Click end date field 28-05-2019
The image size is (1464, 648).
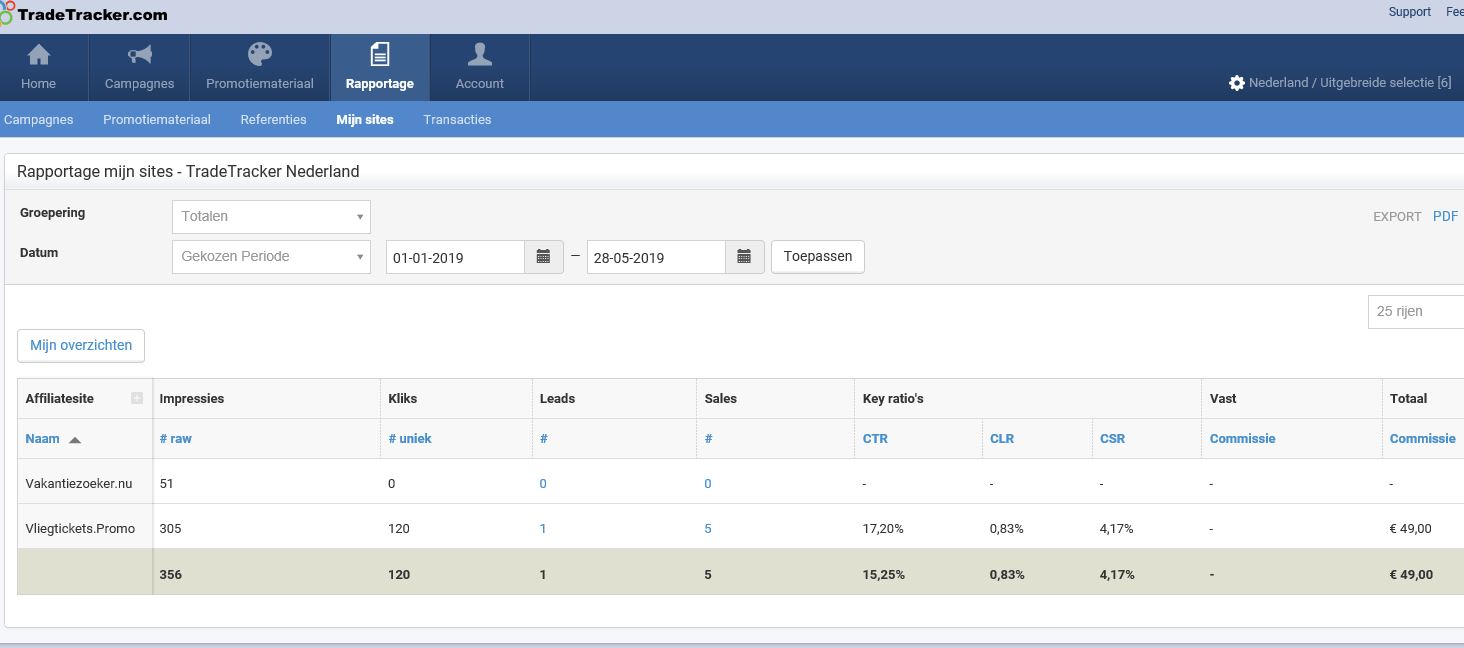click(x=656, y=257)
